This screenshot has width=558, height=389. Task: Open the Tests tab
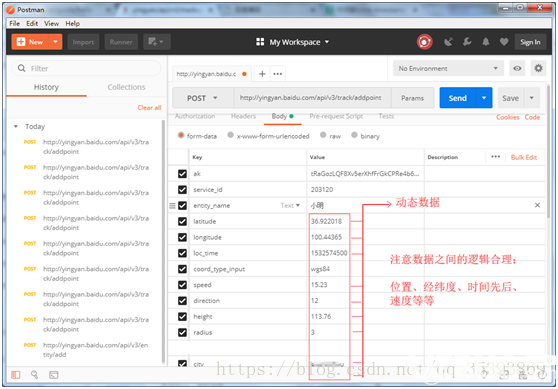386,116
